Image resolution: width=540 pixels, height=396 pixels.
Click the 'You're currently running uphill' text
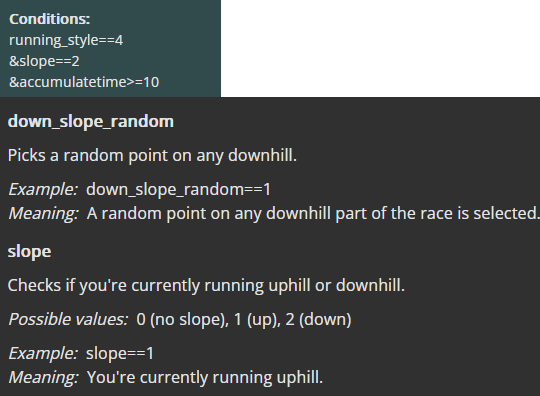click(205, 377)
